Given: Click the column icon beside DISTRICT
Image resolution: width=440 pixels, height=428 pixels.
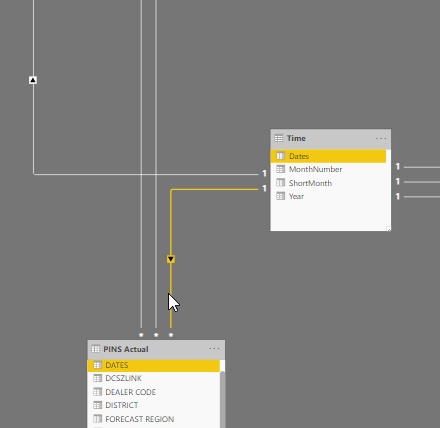Looking at the screenshot, I should click(97, 405).
